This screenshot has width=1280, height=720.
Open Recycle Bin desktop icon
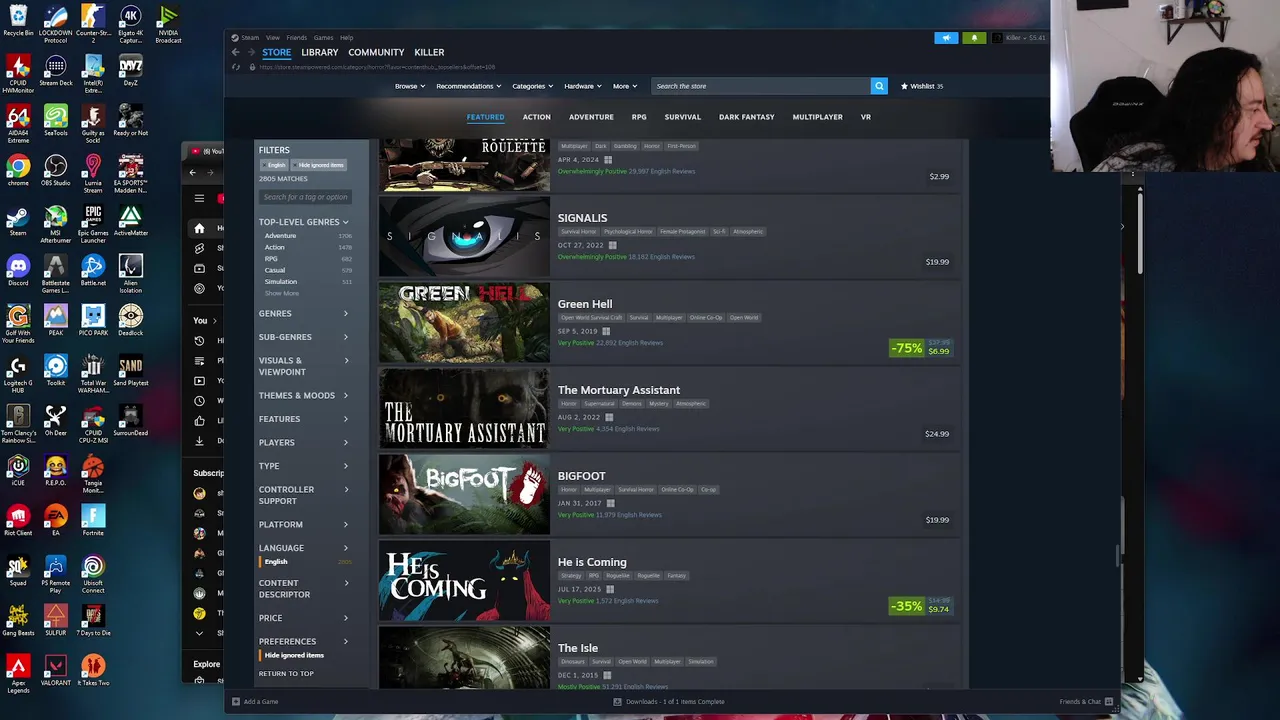point(18,22)
